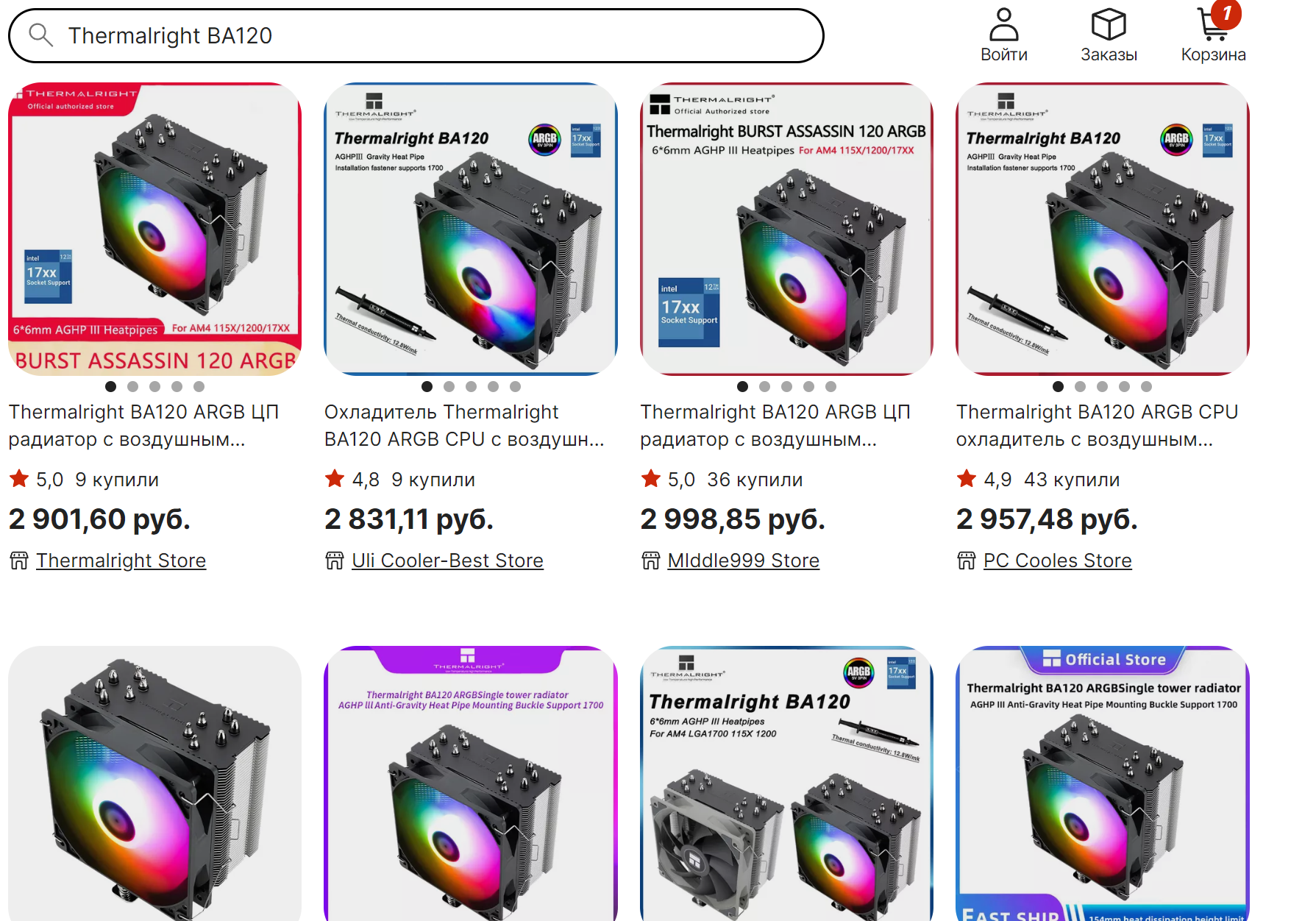Open the BURST ASSASSIN 120 ARGB product image
The width and height of the screenshot is (1316, 921).
(155, 229)
